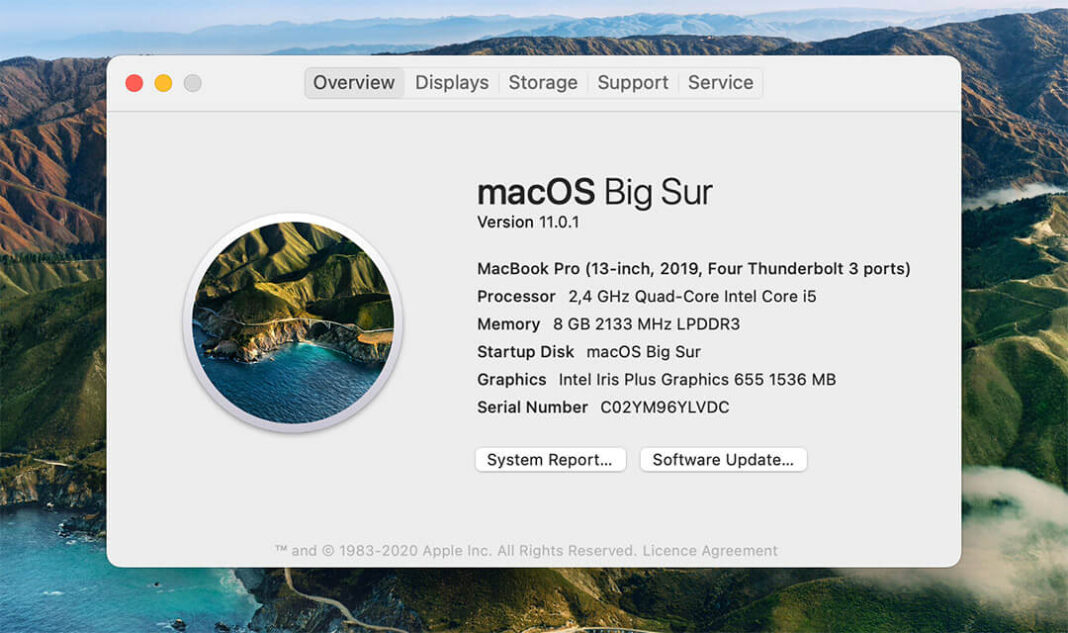Click the gray zoom traffic light circle
The image size is (1068, 633).
pyautogui.click(x=192, y=83)
